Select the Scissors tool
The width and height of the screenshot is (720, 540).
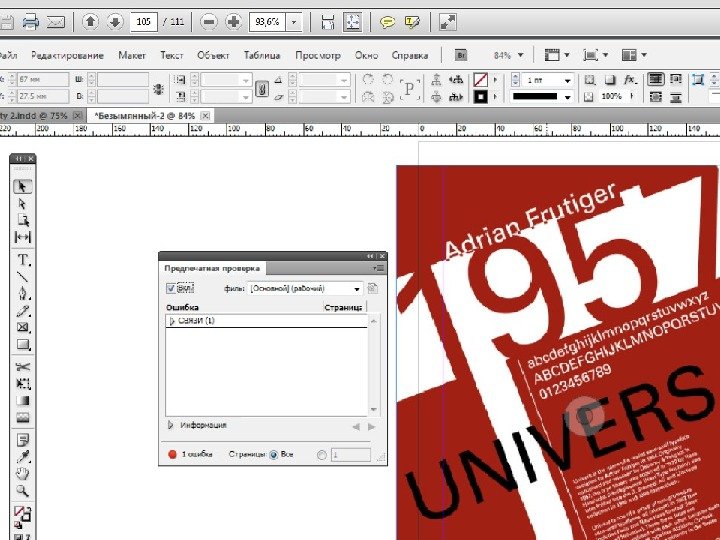pyautogui.click(x=22, y=367)
